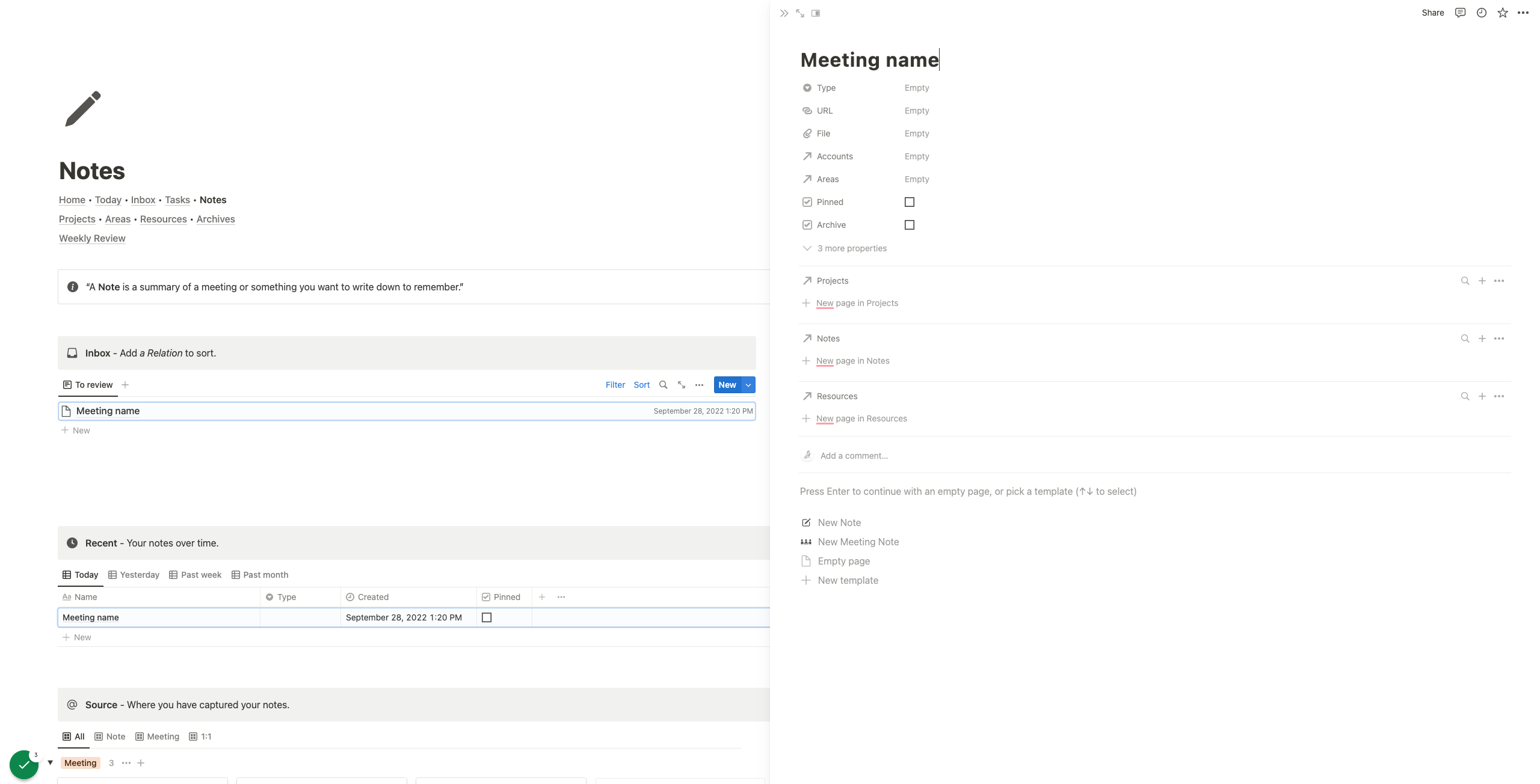
Task: Switch peek mode layout icon
Action: coord(816,13)
